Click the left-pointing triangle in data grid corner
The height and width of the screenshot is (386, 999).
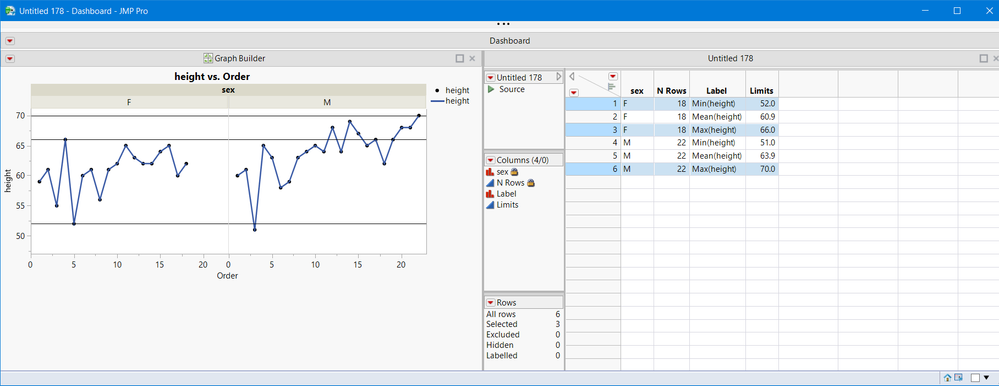pos(571,76)
